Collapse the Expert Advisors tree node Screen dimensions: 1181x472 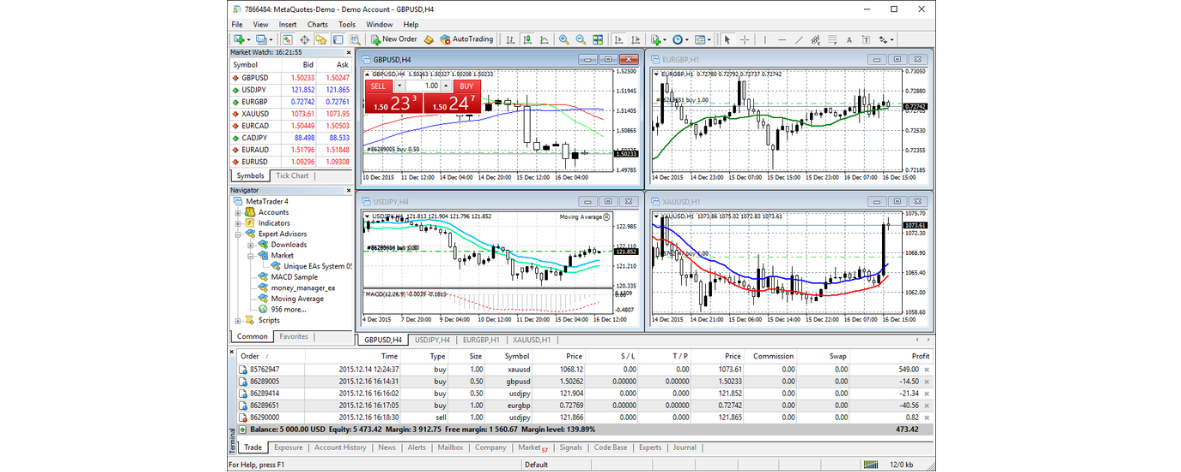pos(238,234)
